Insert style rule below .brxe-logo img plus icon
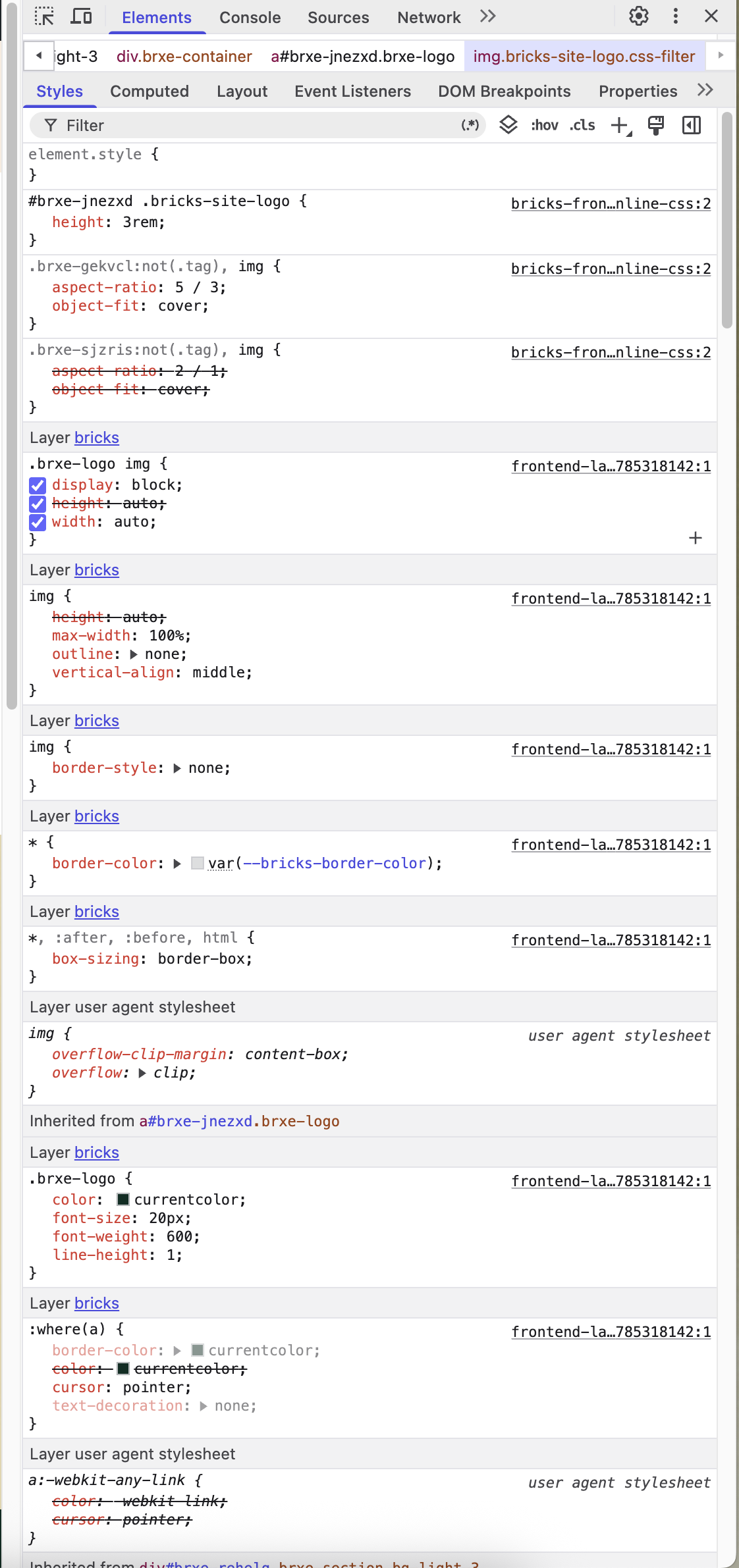The image size is (739, 1568). pyautogui.click(x=696, y=538)
